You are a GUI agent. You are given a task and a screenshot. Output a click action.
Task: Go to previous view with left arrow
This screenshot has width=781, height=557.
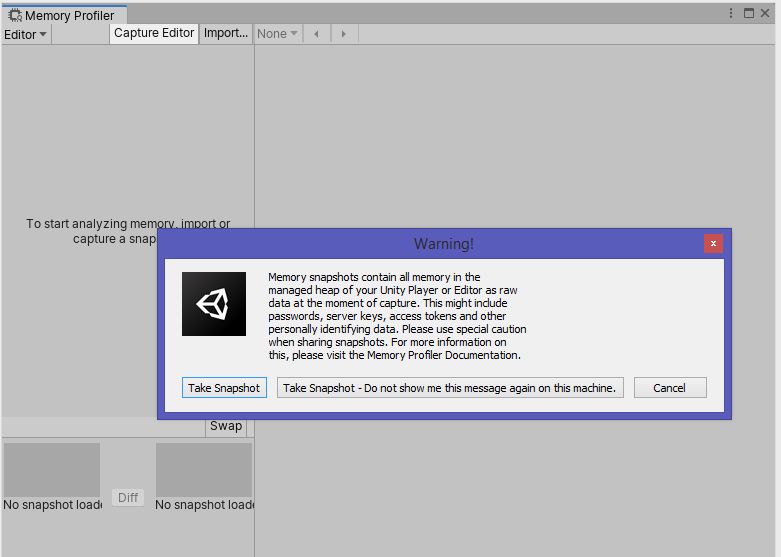click(317, 33)
